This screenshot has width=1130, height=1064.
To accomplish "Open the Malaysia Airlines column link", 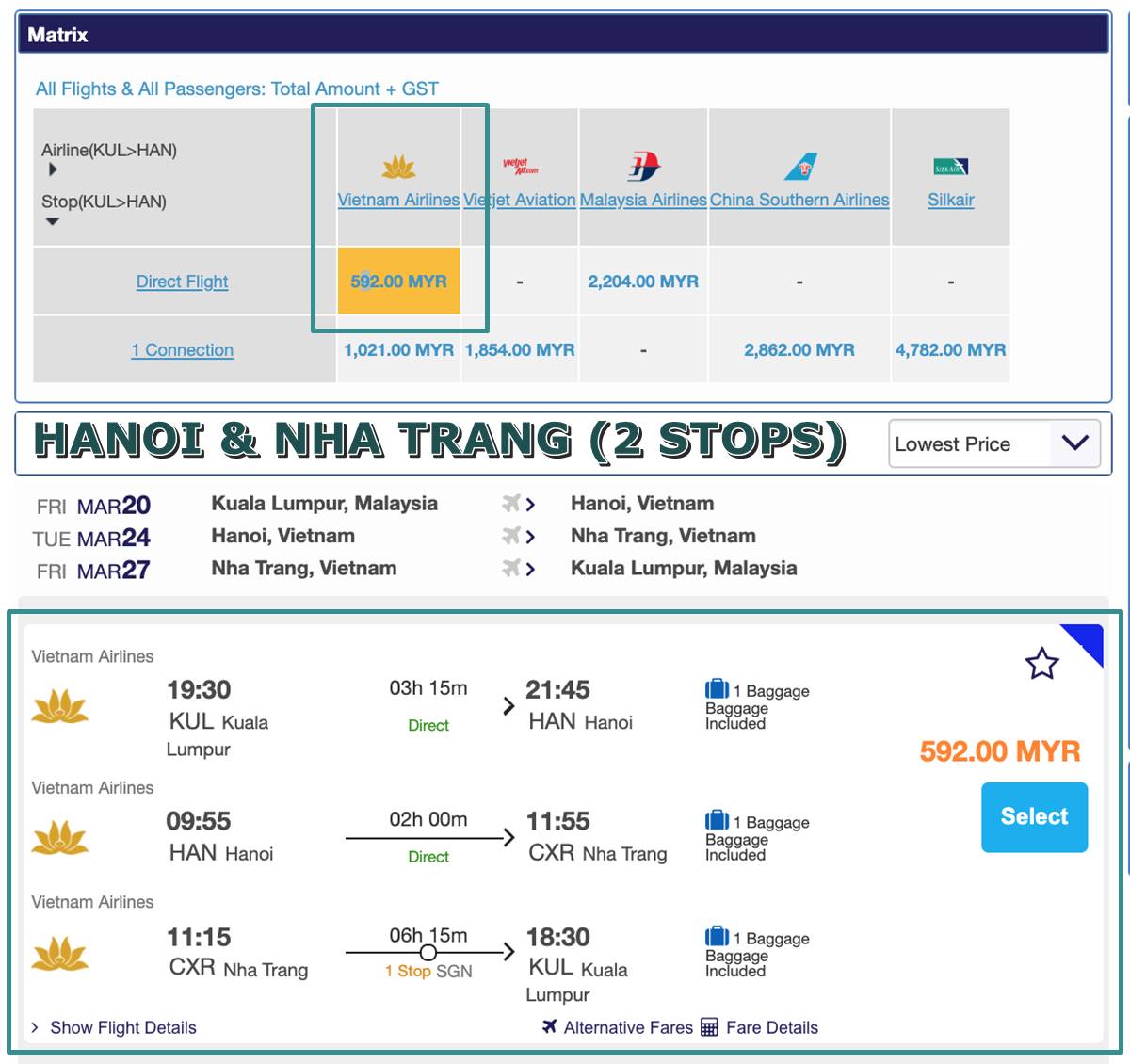I will [643, 200].
